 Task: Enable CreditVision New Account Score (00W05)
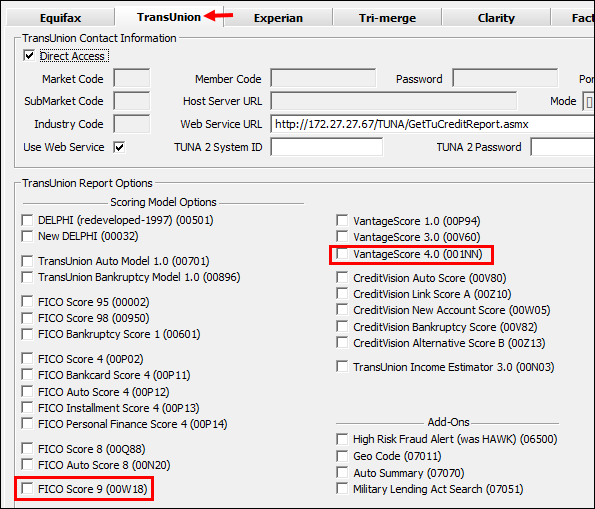point(342,310)
